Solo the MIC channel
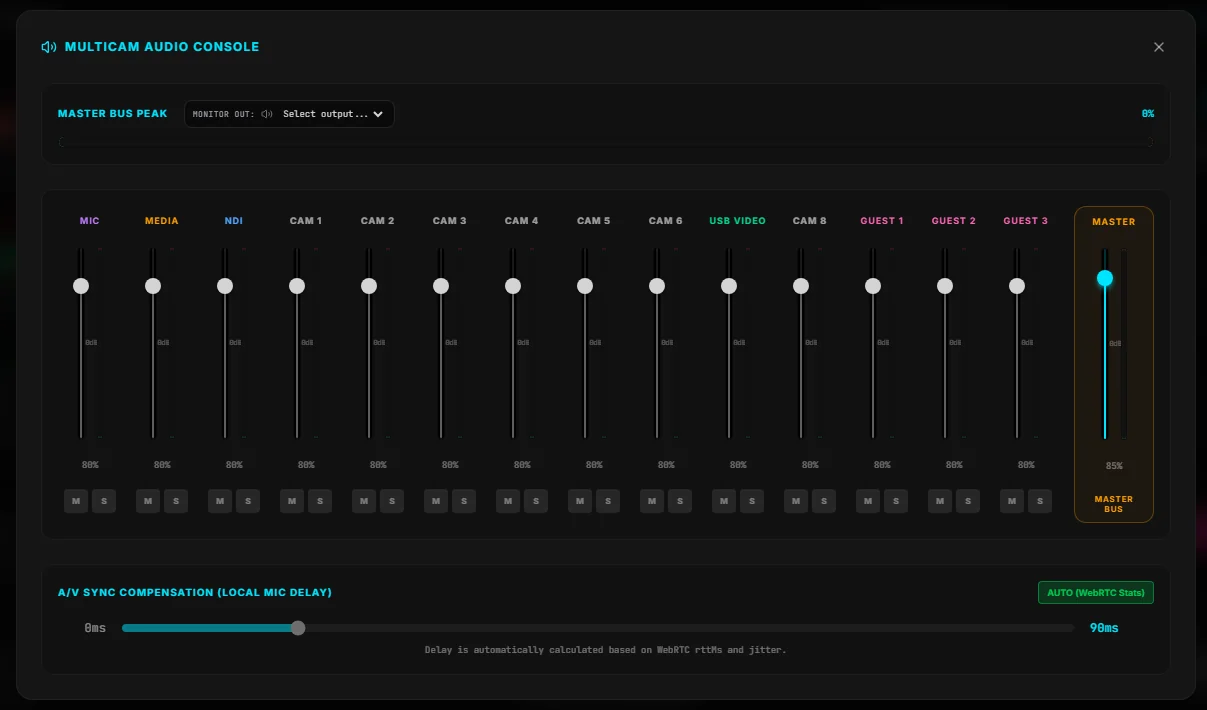1207x710 pixels. pos(104,501)
